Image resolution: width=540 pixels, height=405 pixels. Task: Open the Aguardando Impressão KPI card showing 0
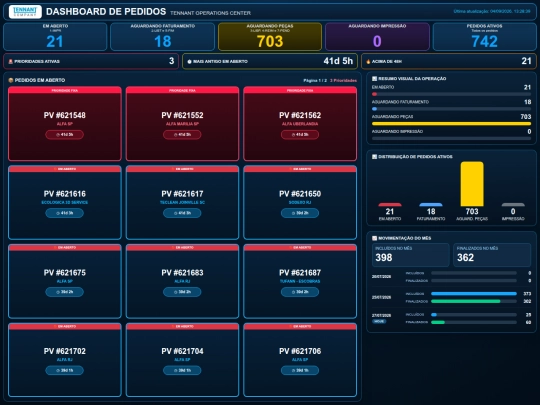pyautogui.click(x=377, y=37)
